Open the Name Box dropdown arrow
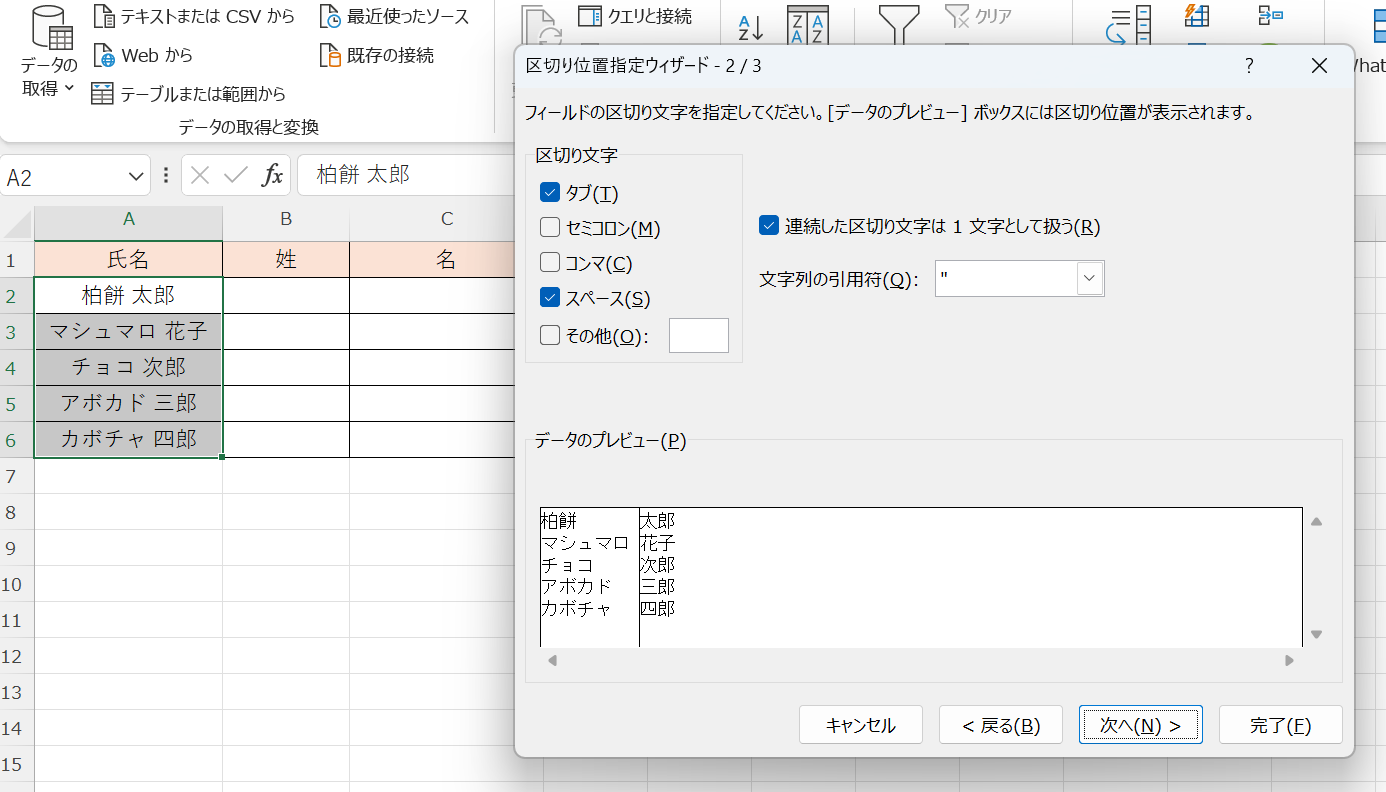Image resolution: width=1386 pixels, height=792 pixels. click(137, 177)
